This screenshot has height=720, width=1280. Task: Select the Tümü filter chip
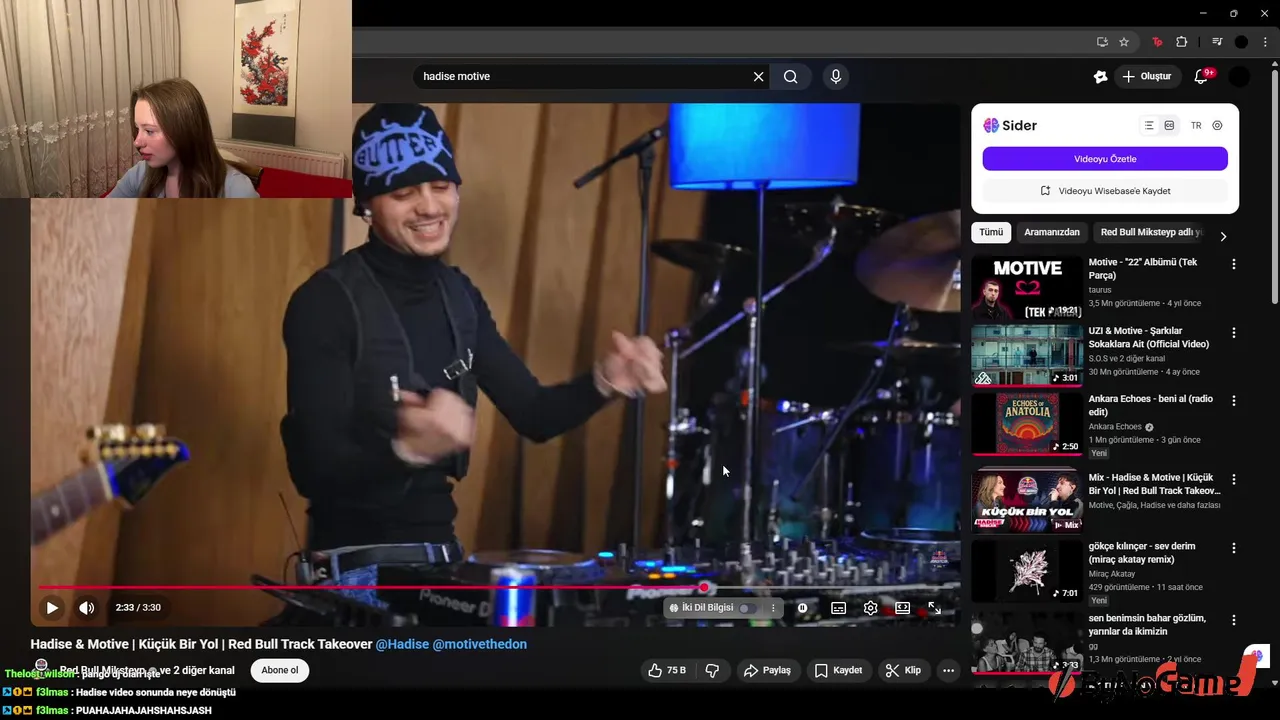tap(991, 232)
